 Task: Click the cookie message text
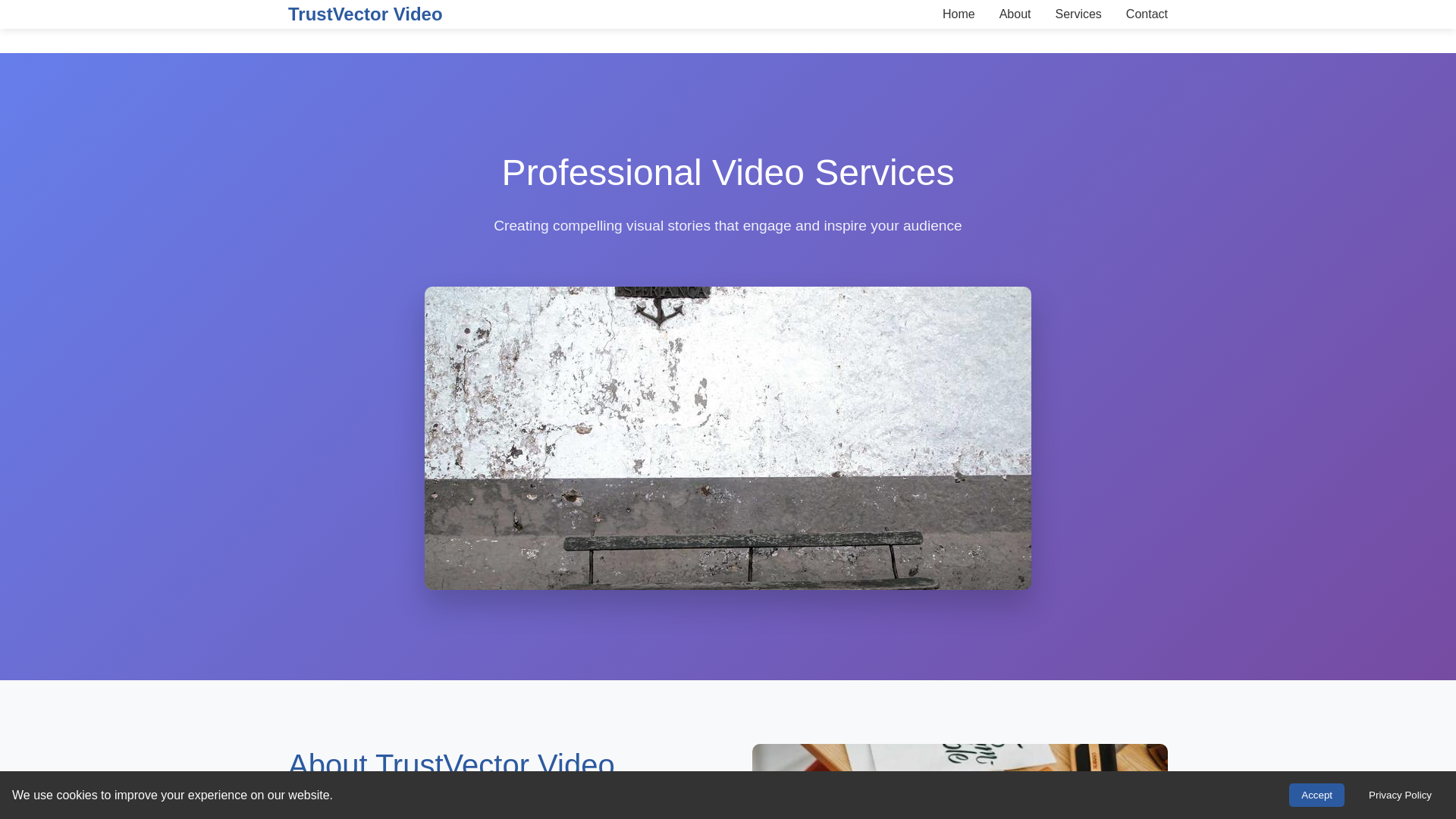coord(172,795)
